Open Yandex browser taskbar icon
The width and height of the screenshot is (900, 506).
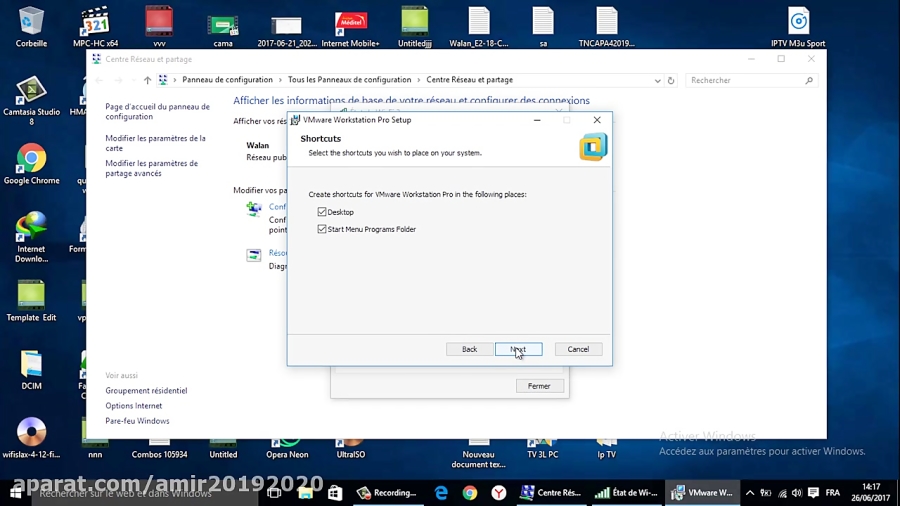coord(498,492)
